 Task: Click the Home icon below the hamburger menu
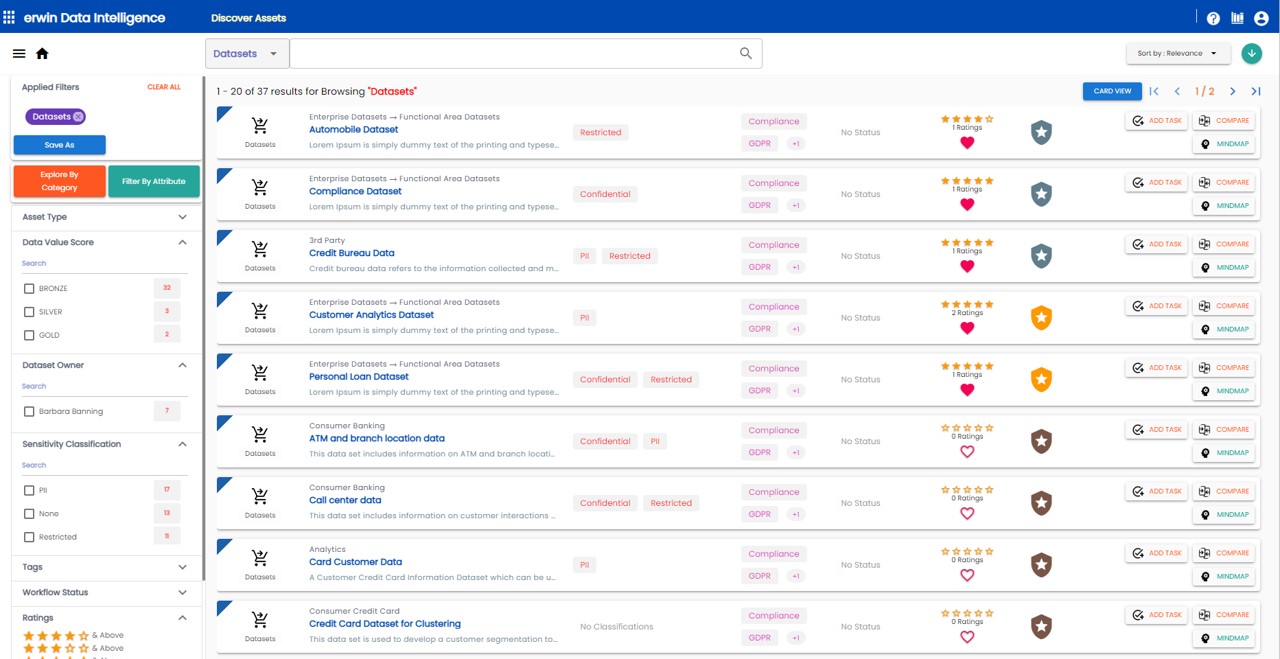42,53
